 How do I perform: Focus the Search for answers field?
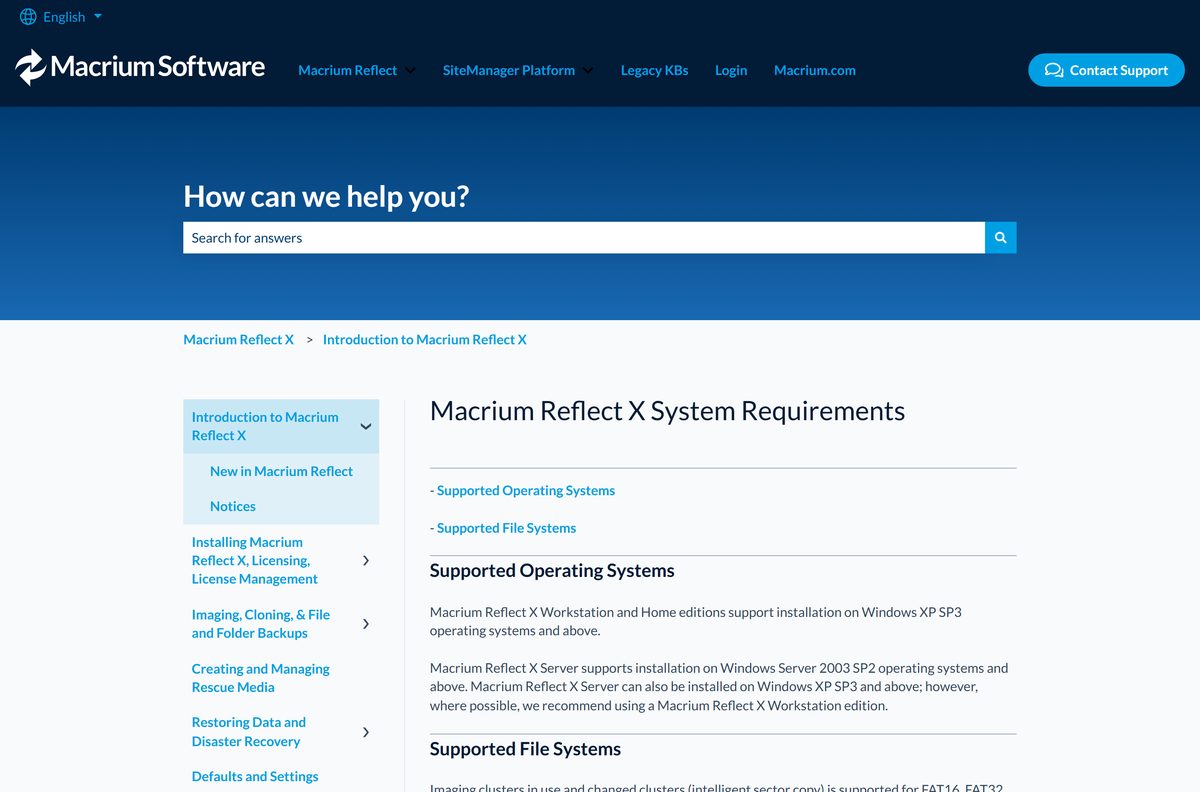coord(584,238)
